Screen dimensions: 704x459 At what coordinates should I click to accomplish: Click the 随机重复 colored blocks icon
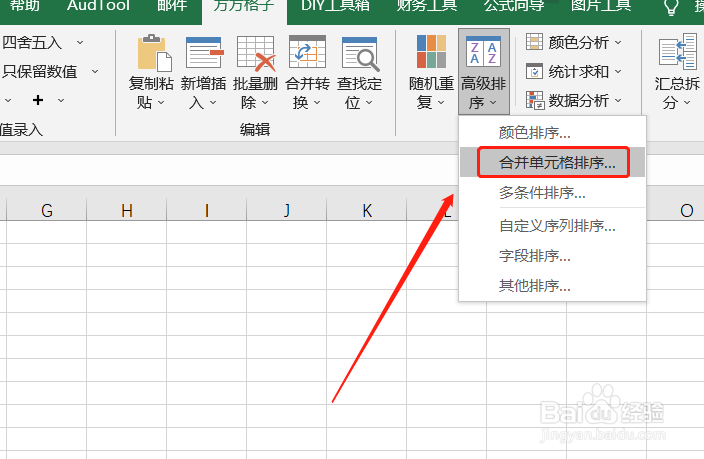(431, 52)
